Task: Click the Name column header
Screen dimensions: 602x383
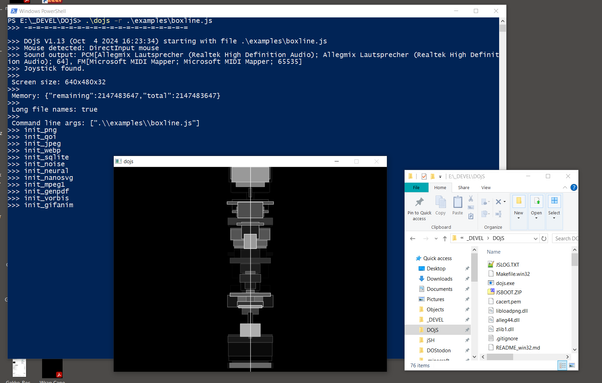Action: pyautogui.click(x=493, y=252)
